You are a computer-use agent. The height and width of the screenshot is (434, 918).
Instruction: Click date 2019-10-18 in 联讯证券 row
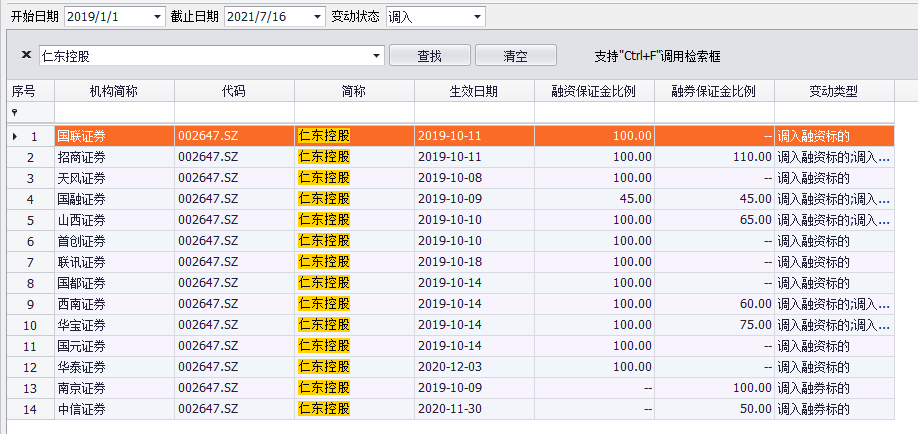(x=449, y=262)
